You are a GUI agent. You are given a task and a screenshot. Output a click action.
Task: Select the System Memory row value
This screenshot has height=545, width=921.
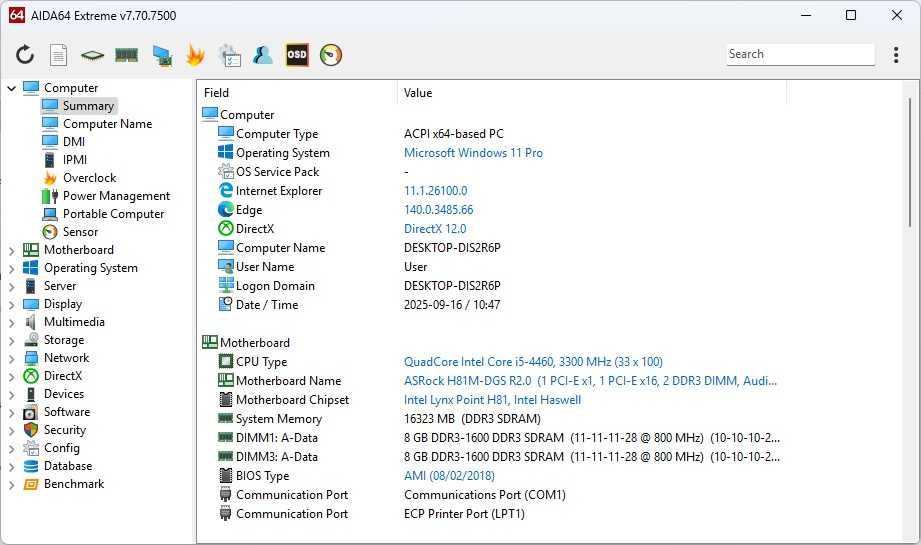point(472,419)
